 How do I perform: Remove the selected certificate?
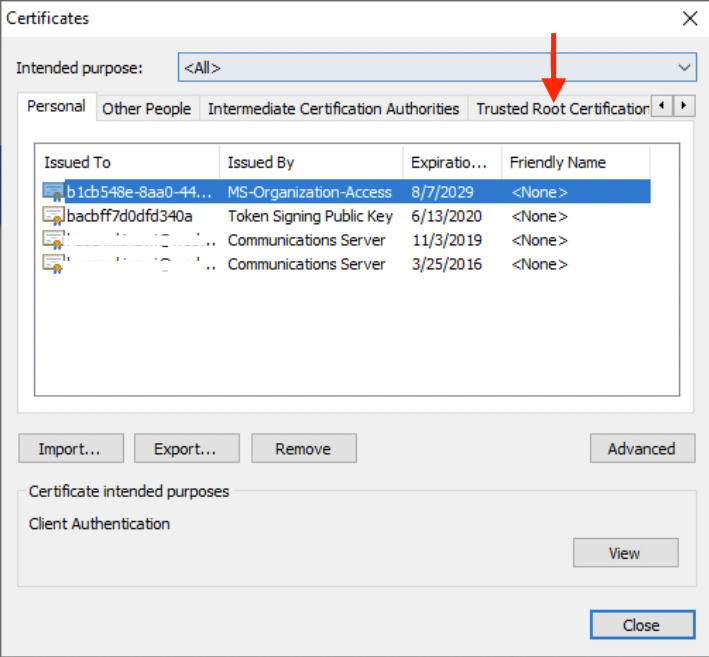[x=304, y=449]
